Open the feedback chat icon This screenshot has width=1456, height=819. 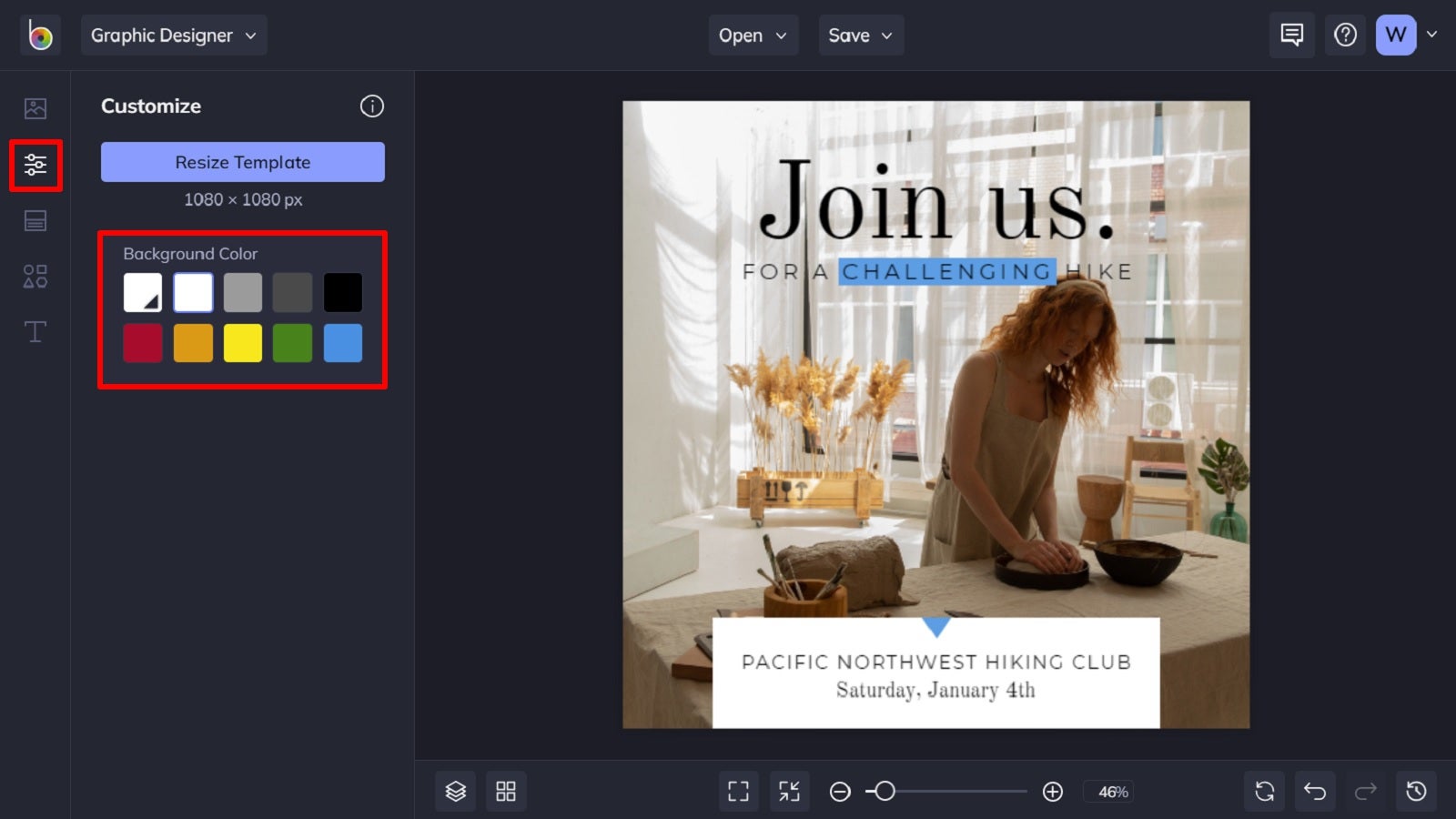1291,35
